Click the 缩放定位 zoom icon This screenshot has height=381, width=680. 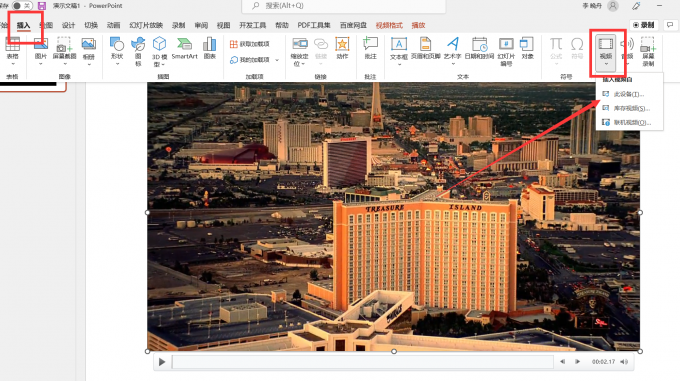(299, 44)
